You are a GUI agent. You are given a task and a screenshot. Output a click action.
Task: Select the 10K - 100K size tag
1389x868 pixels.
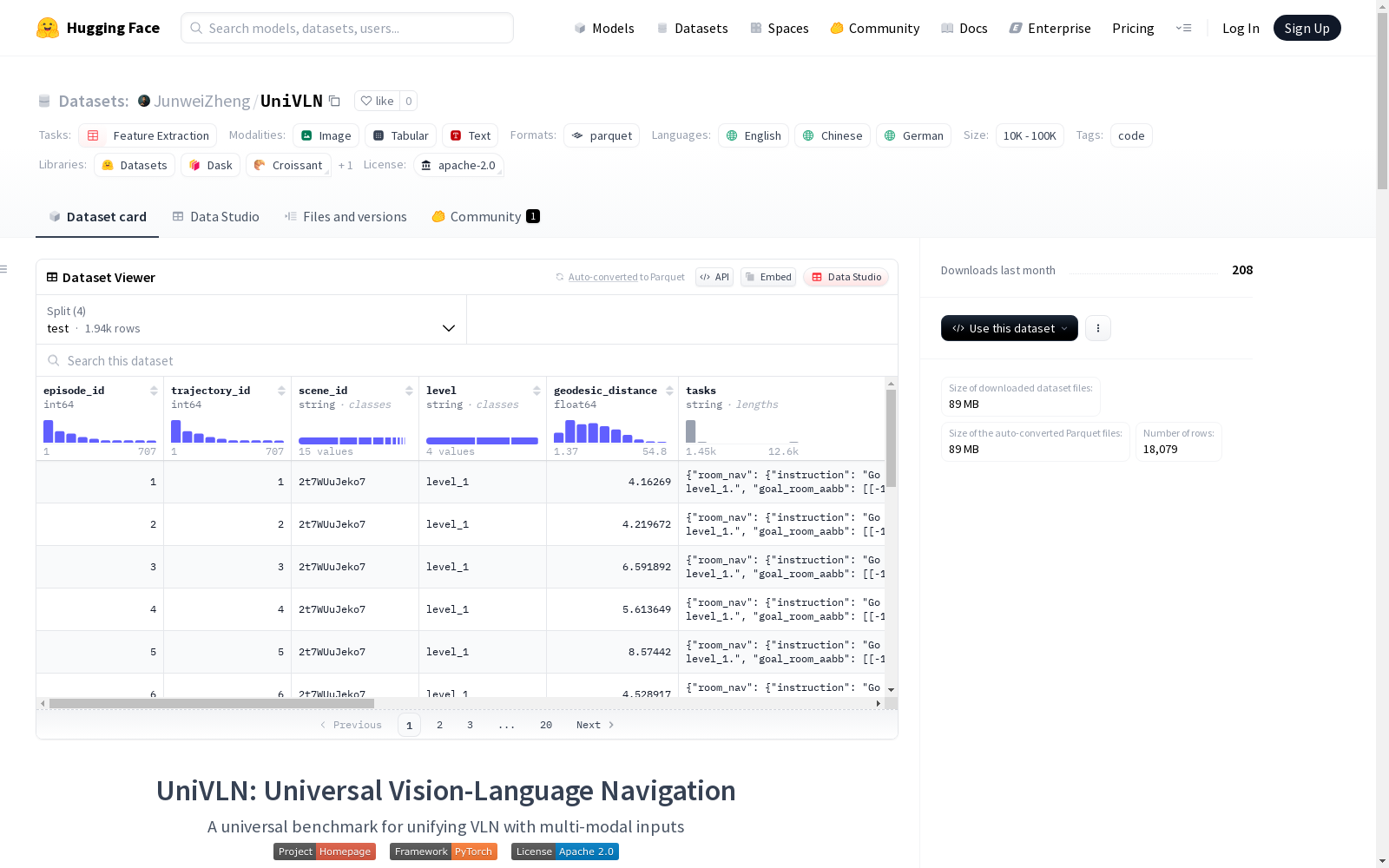tap(1030, 135)
